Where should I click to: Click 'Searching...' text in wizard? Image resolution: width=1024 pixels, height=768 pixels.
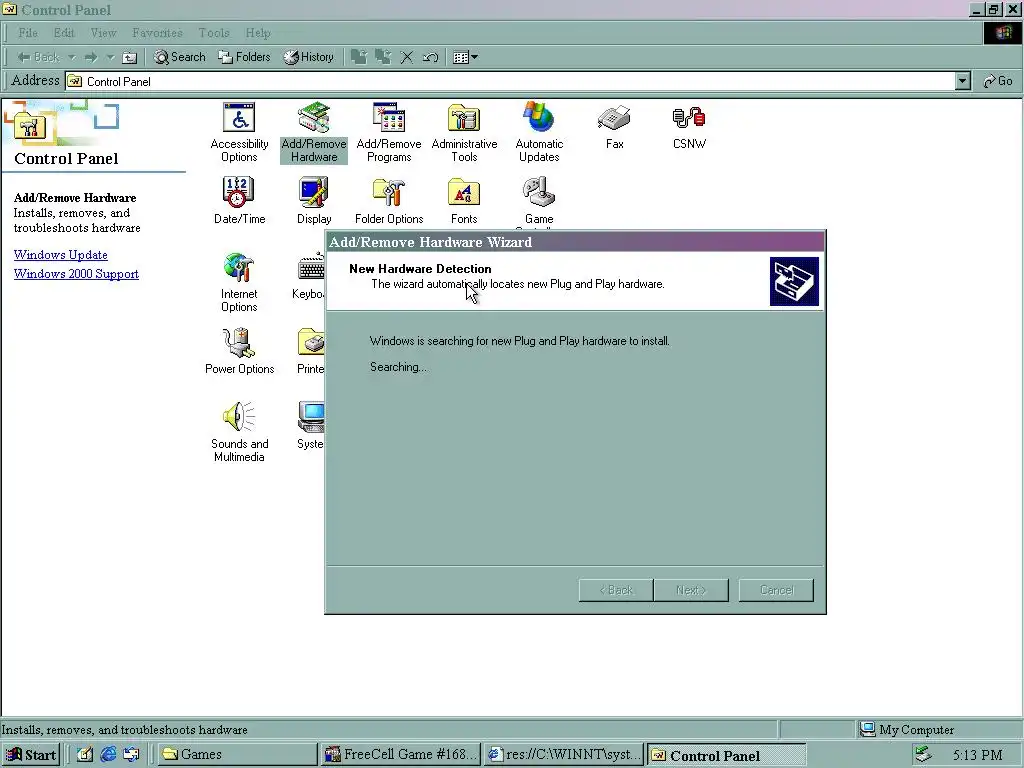pyautogui.click(x=398, y=367)
